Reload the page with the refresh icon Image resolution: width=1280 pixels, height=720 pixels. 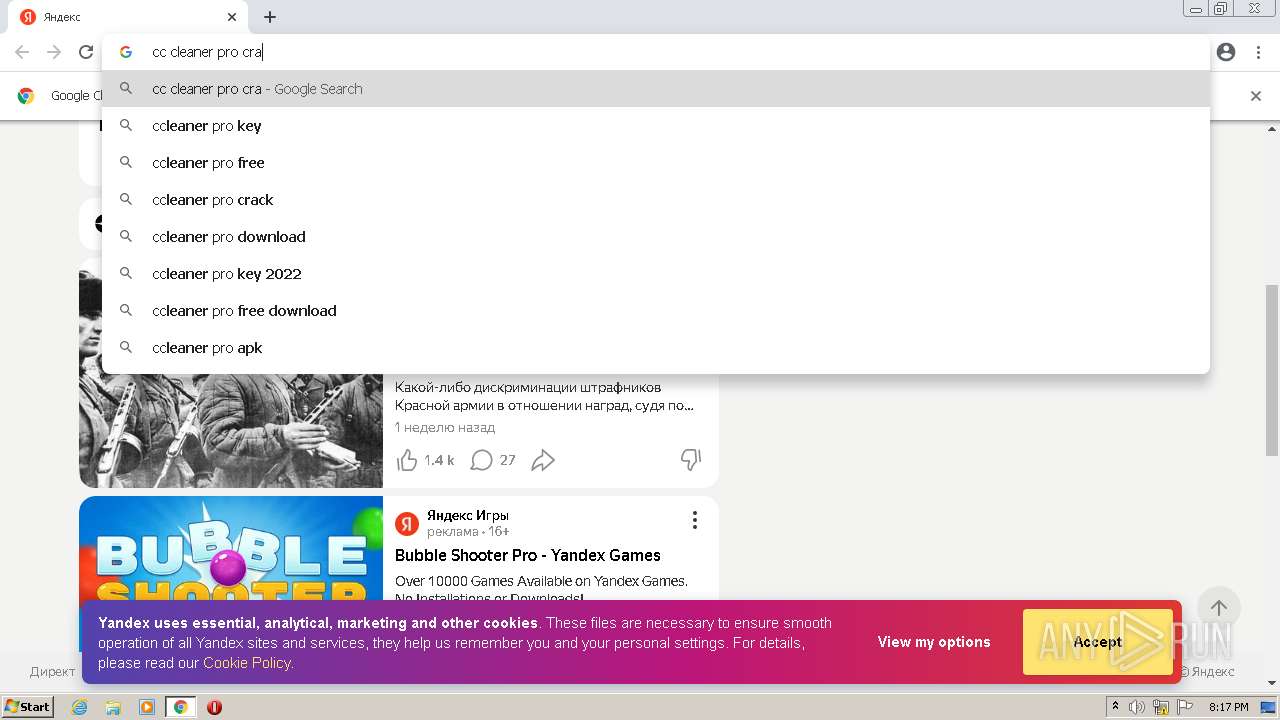tap(86, 52)
